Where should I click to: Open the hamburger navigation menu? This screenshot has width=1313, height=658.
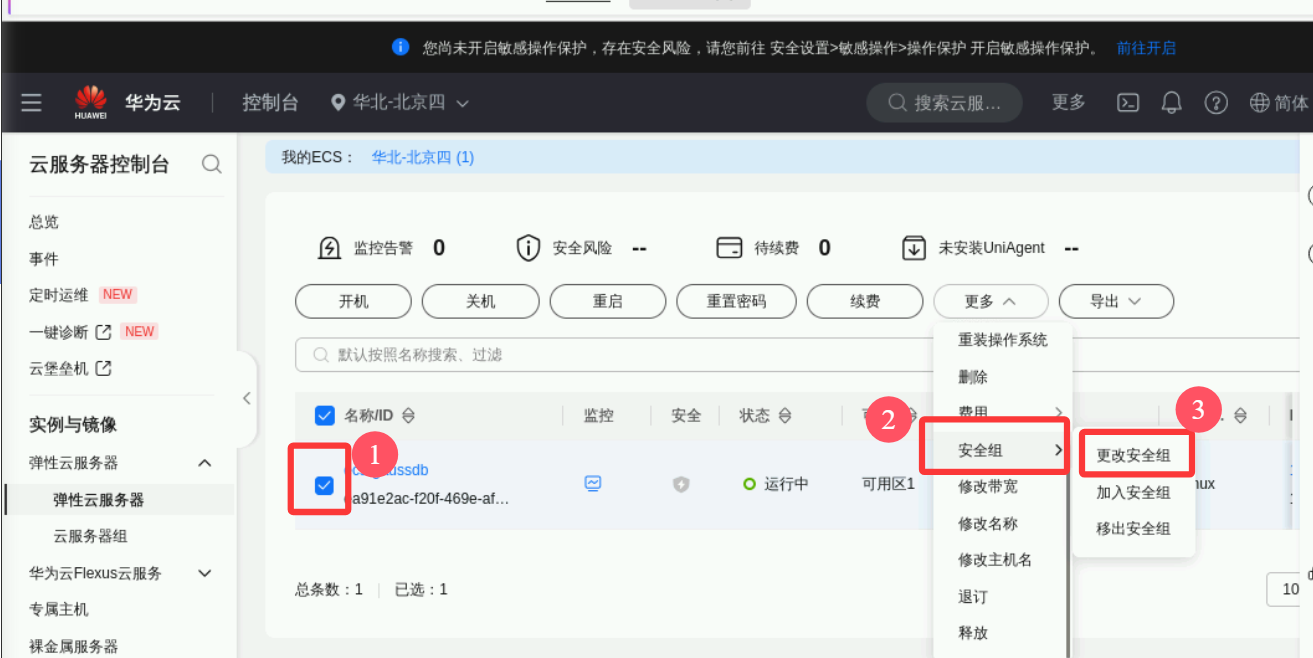(x=31, y=102)
